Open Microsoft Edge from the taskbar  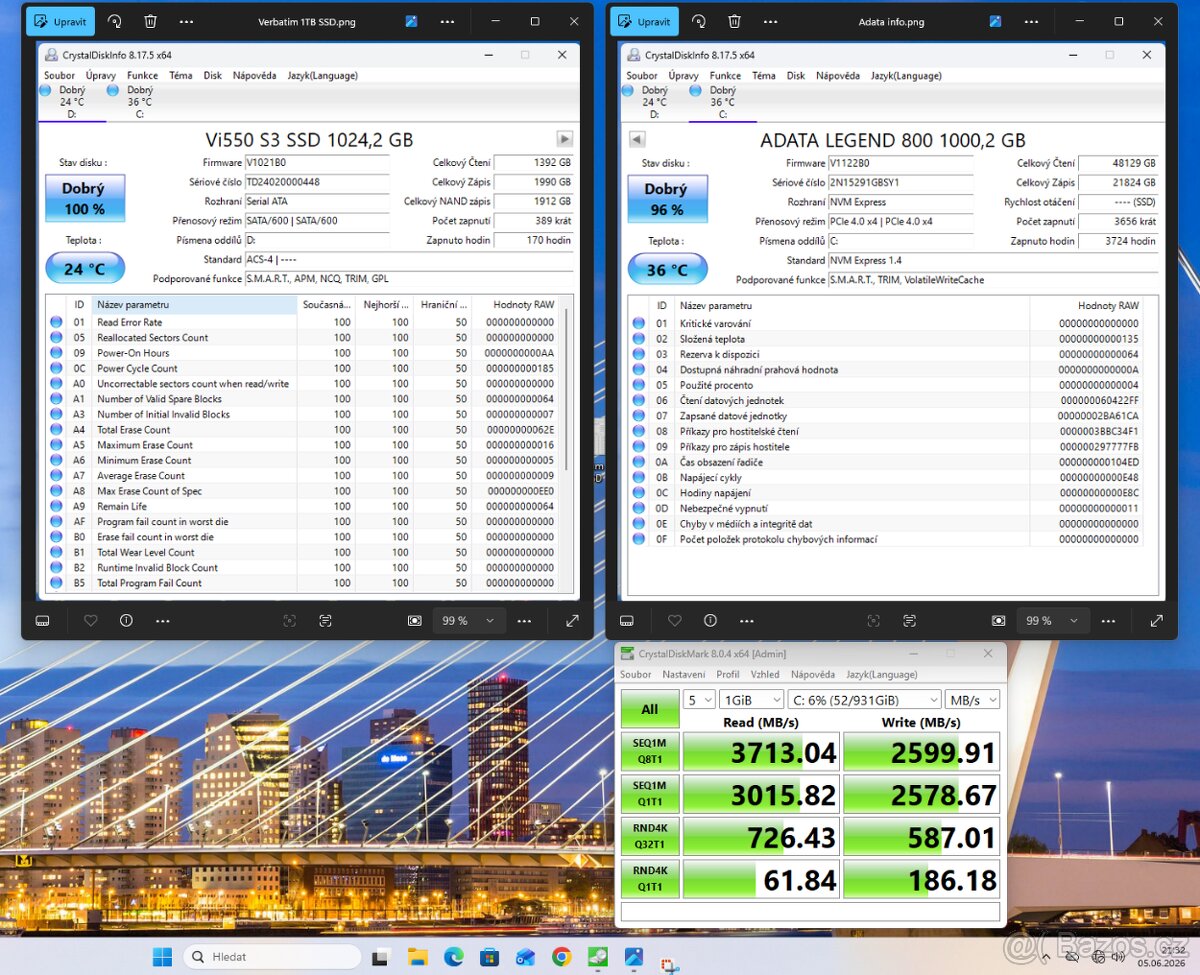[x=453, y=957]
